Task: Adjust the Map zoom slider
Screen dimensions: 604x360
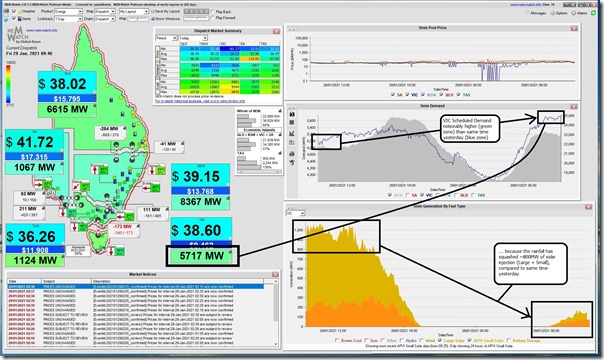Action: (138, 18)
